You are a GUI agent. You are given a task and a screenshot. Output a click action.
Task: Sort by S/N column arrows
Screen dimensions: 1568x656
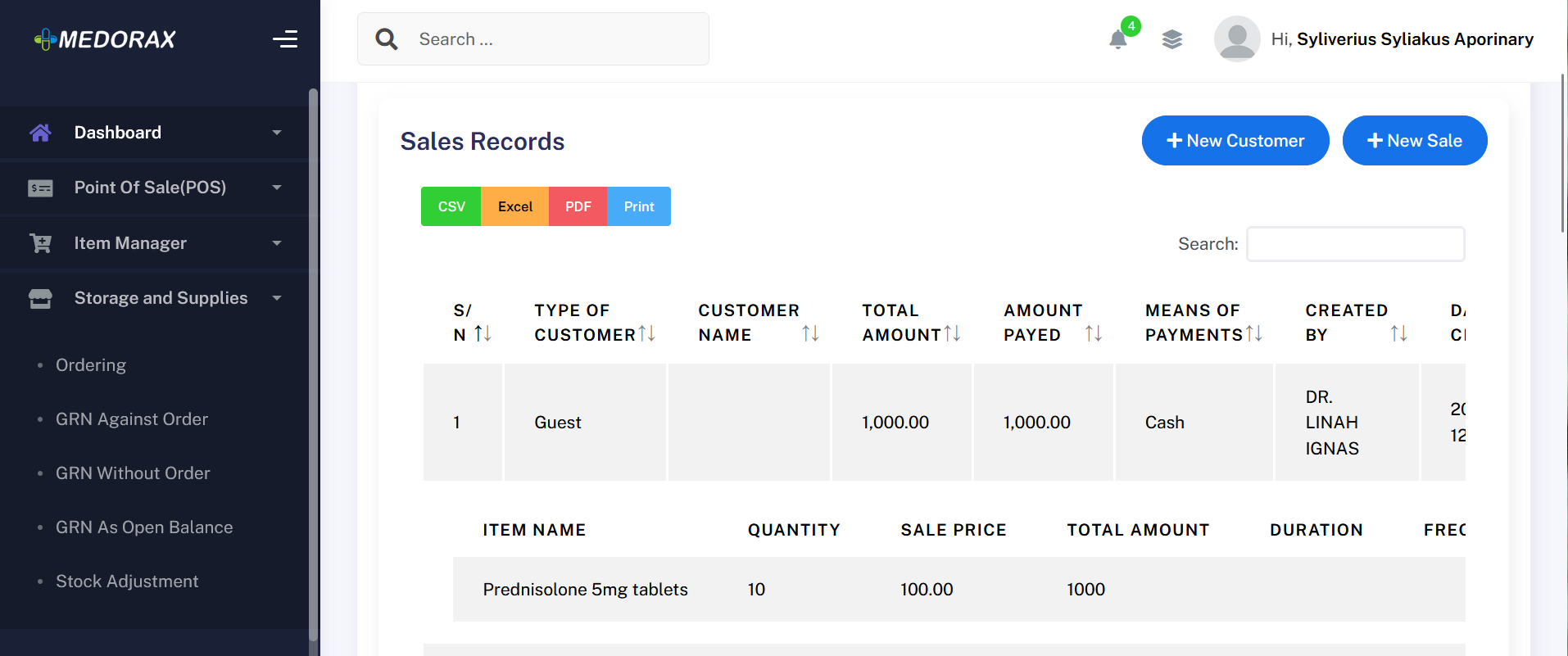(x=483, y=333)
